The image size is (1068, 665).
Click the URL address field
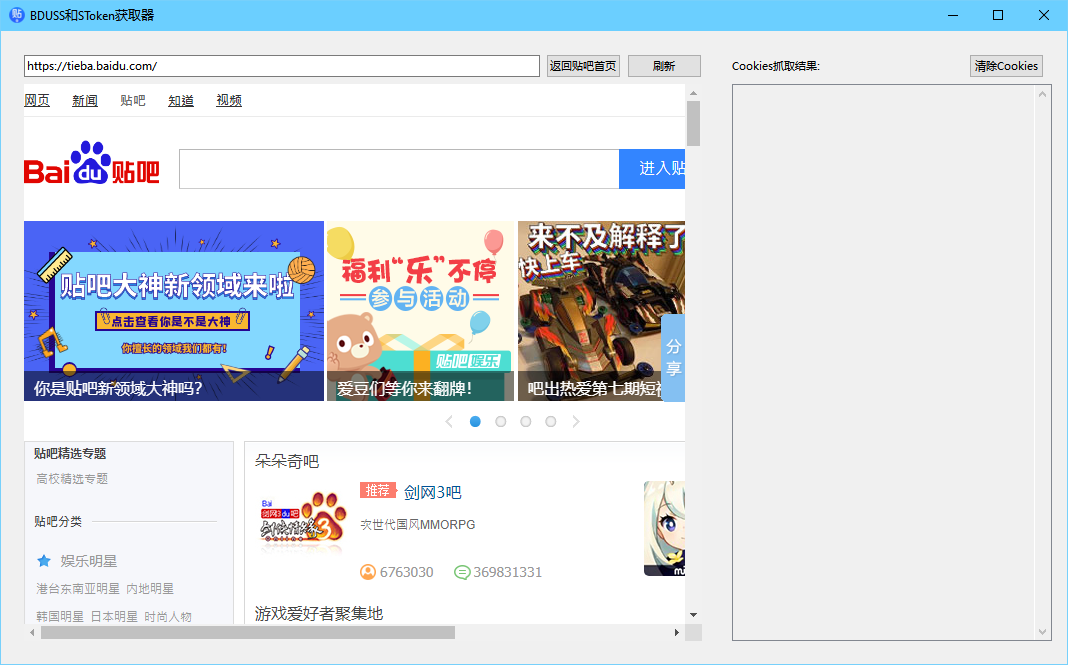point(282,66)
